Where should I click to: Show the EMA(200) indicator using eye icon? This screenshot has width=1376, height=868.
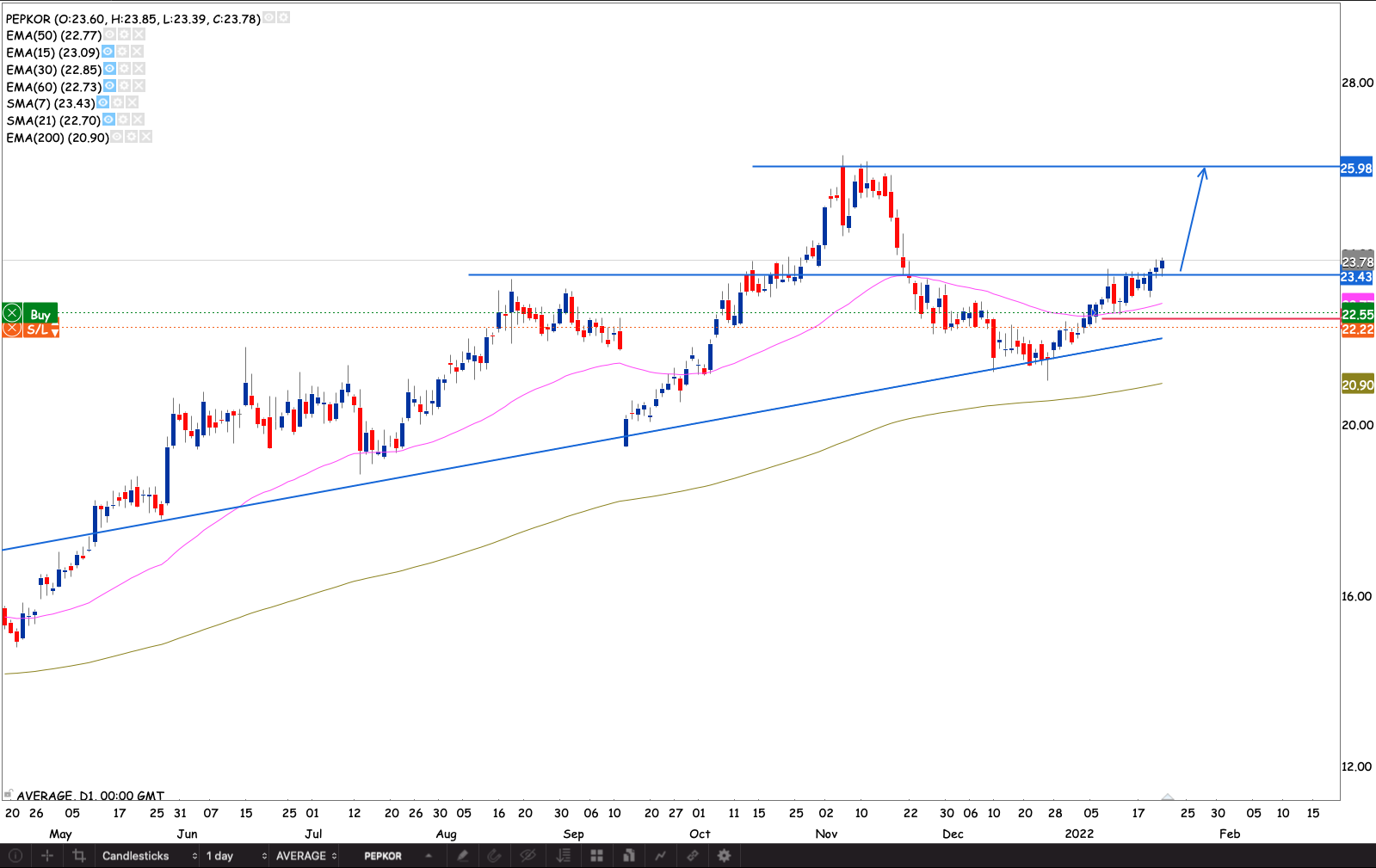(116, 137)
